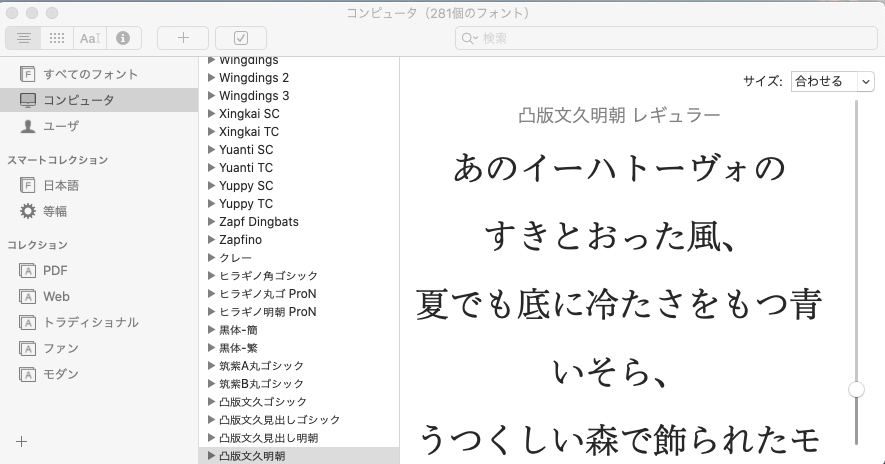Click the すべてのフォント sidebar icon

click(x=27, y=74)
